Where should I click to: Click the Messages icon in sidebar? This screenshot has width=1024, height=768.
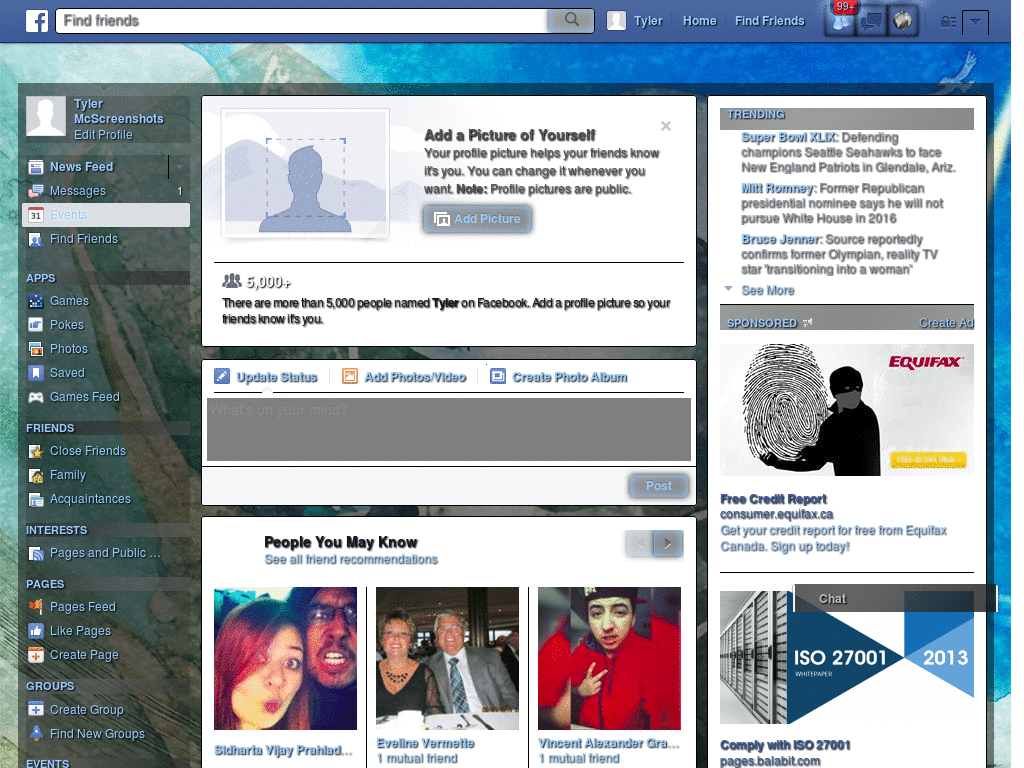[x=36, y=191]
